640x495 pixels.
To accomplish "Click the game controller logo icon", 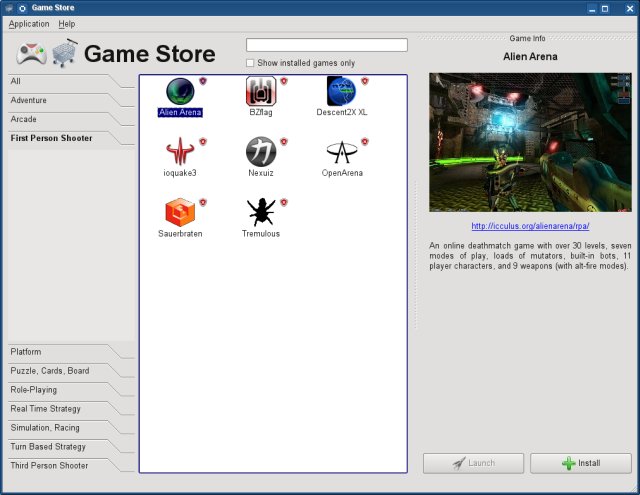I will coord(31,53).
